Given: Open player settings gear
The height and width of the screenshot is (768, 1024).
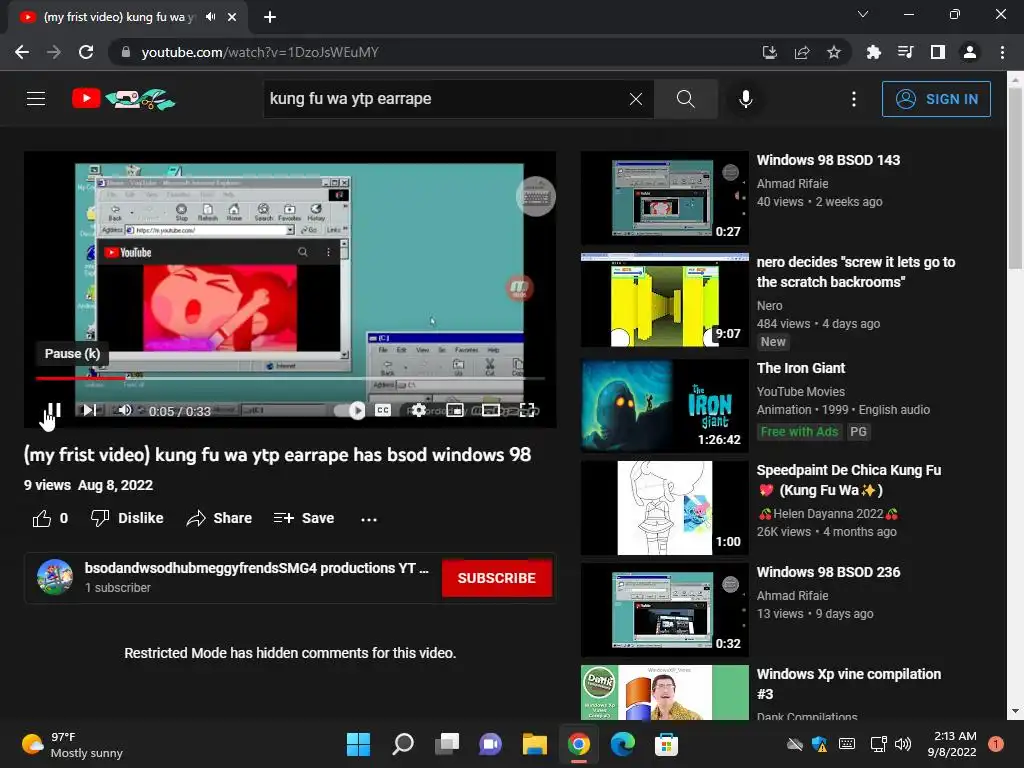Looking at the screenshot, I should coord(419,410).
